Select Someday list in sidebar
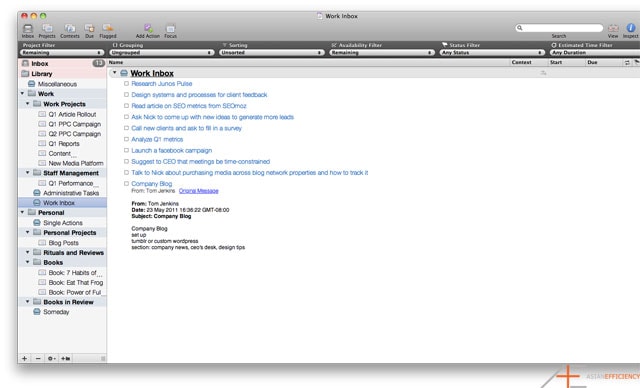 coord(56,312)
